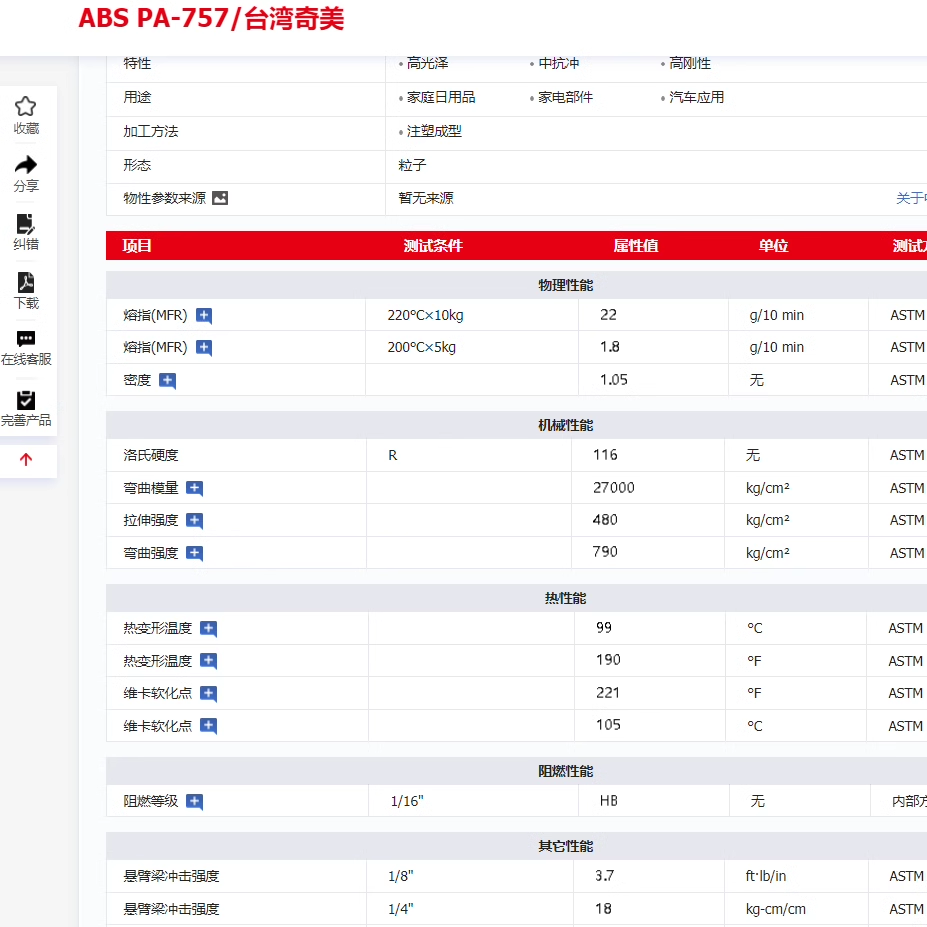Click 悬臂梁冲击强度 1/8" row label
The image size is (927, 927).
coord(171,876)
